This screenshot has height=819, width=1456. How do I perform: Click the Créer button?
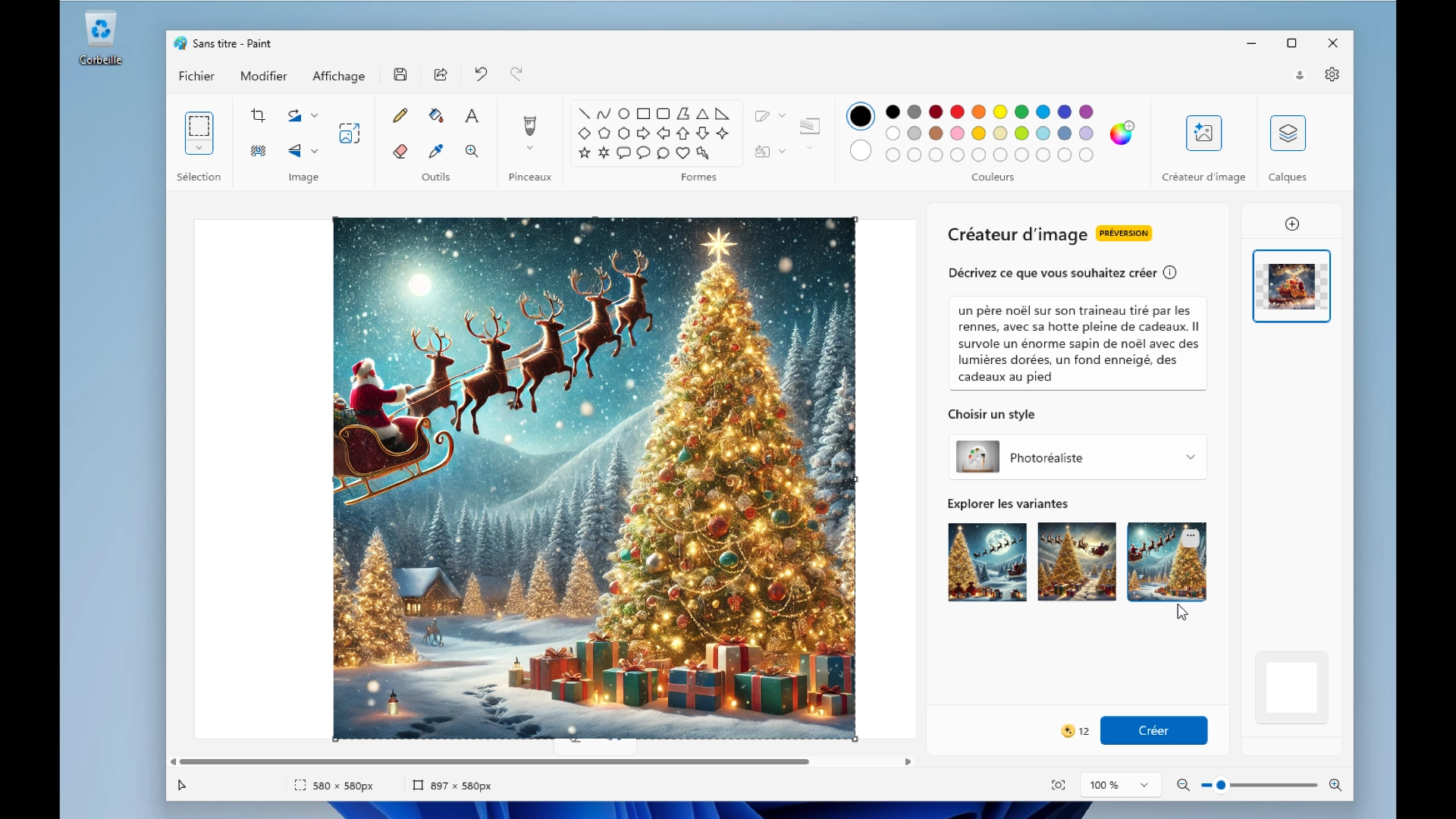pyautogui.click(x=1153, y=730)
